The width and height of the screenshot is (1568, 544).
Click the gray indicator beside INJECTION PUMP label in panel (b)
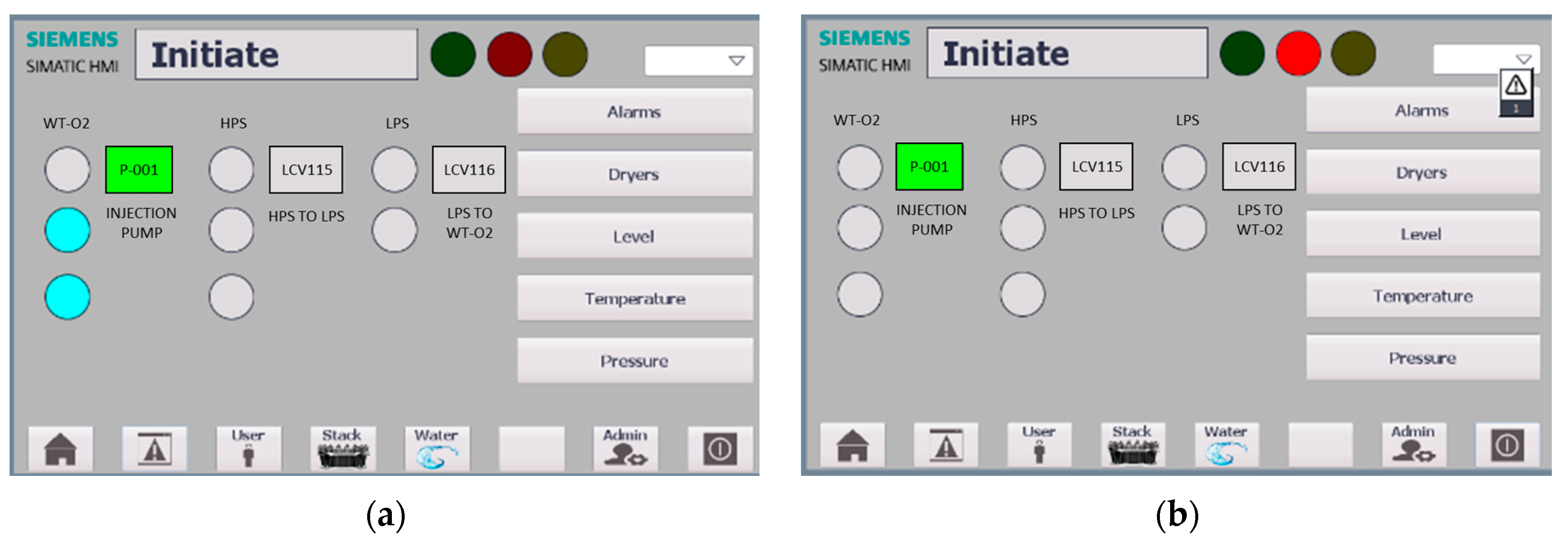860,227
